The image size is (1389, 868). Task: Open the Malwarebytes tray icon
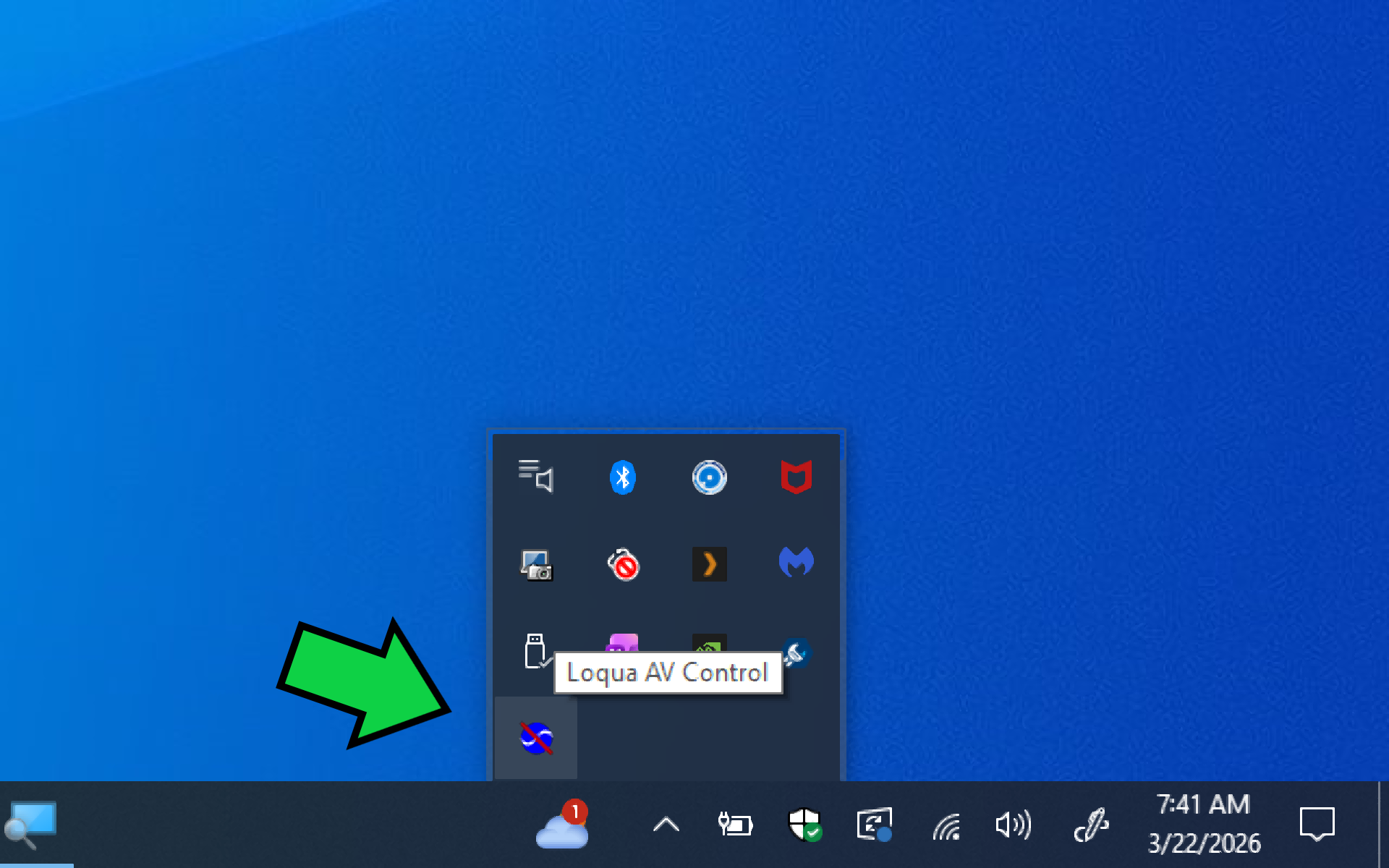[x=796, y=563]
